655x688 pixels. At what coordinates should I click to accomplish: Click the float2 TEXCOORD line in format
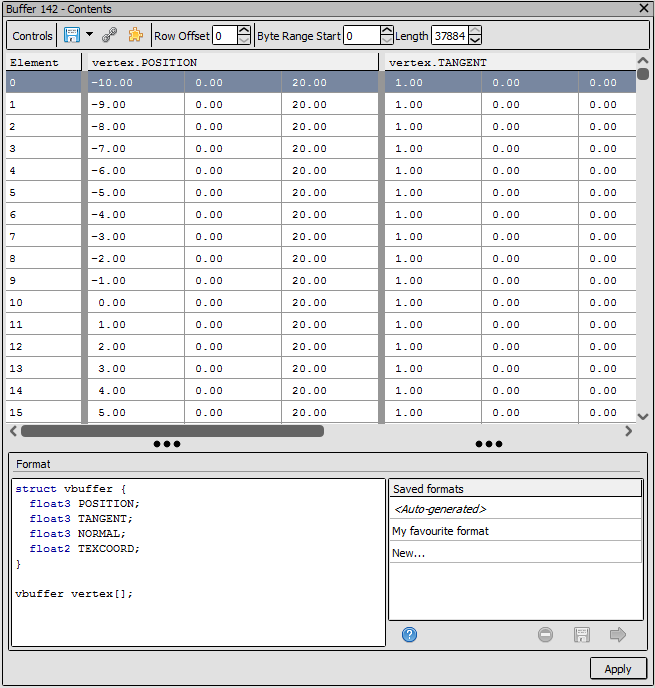pos(84,548)
